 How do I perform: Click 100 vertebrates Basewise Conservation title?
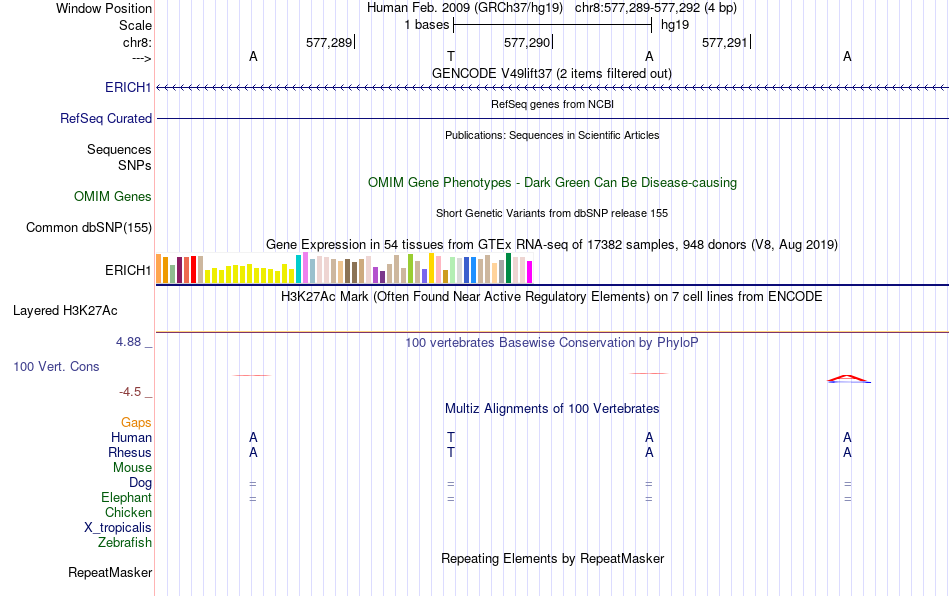point(552,343)
